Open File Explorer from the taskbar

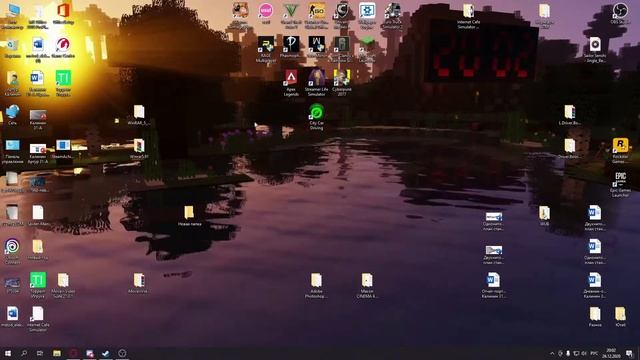coord(57,353)
